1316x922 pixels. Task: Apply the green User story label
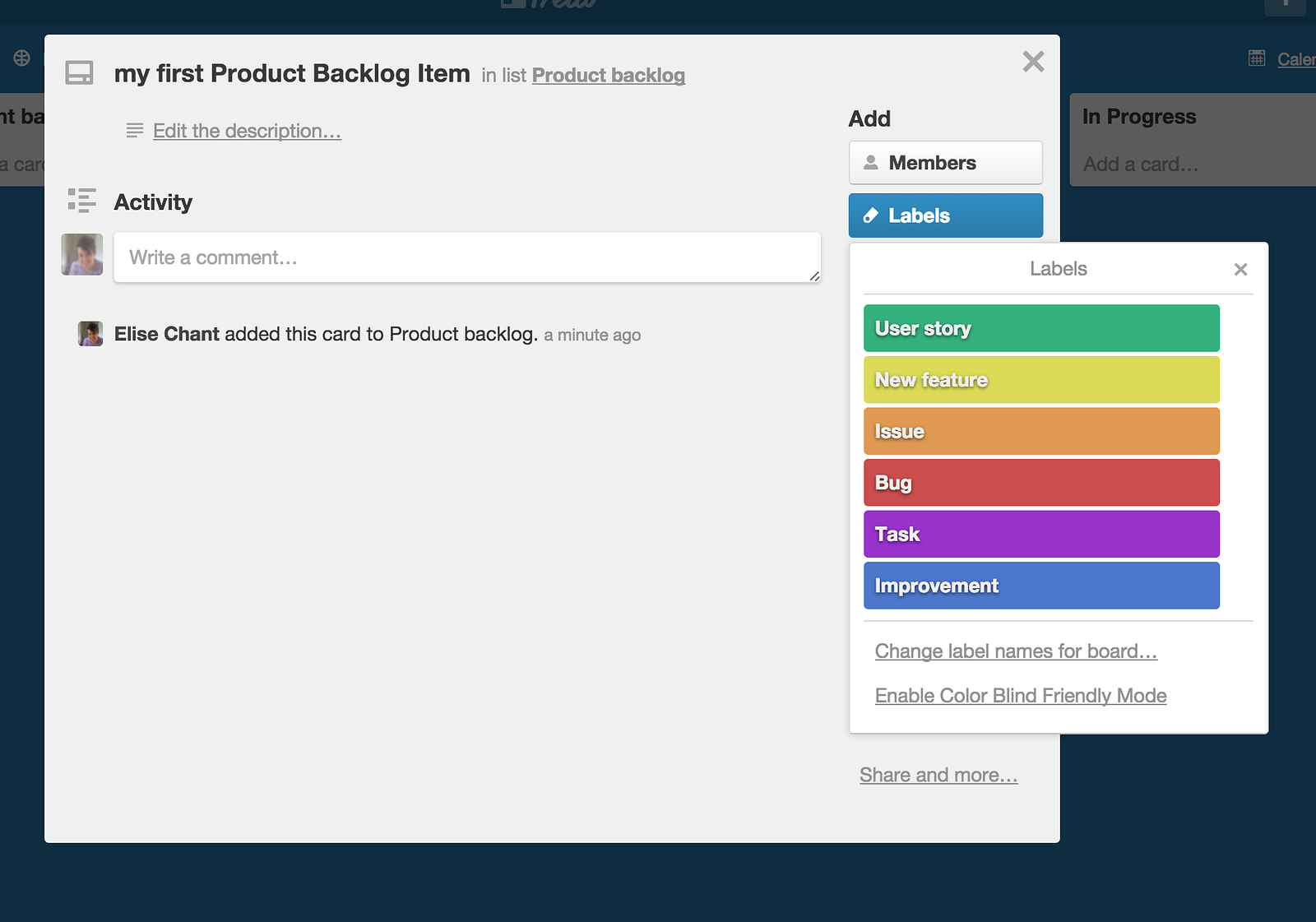coord(1041,328)
